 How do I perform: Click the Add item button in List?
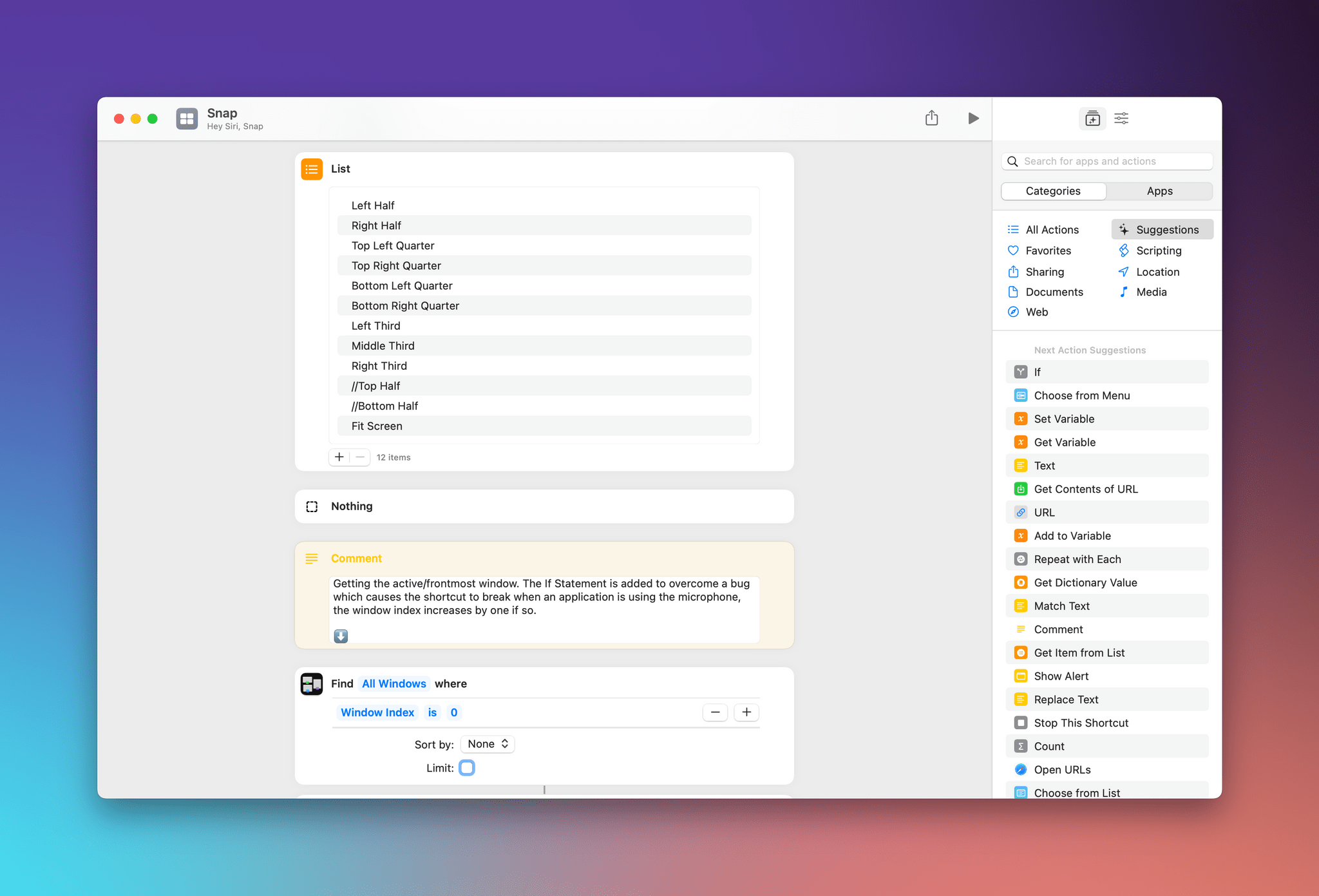click(341, 457)
